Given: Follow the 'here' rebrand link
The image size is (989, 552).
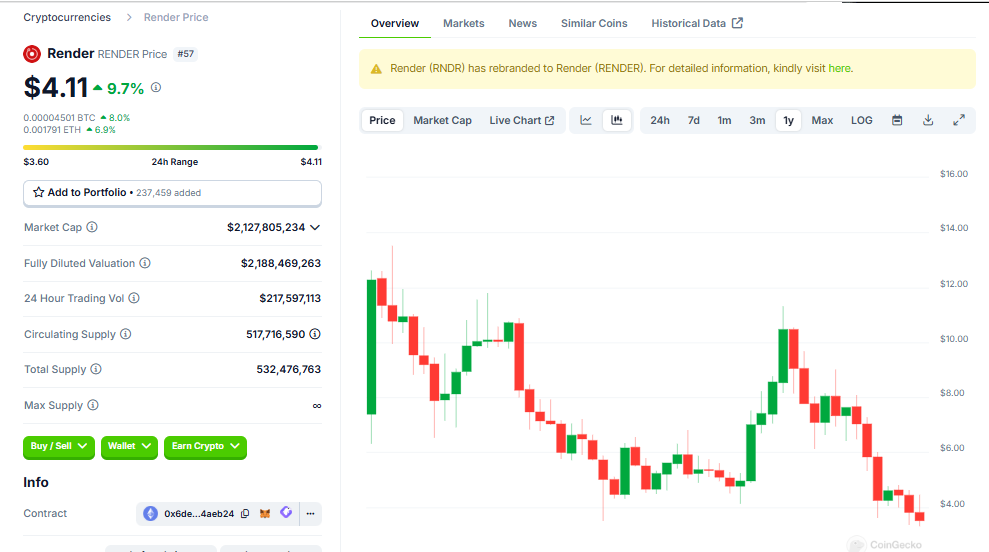Looking at the screenshot, I should click(x=839, y=68).
